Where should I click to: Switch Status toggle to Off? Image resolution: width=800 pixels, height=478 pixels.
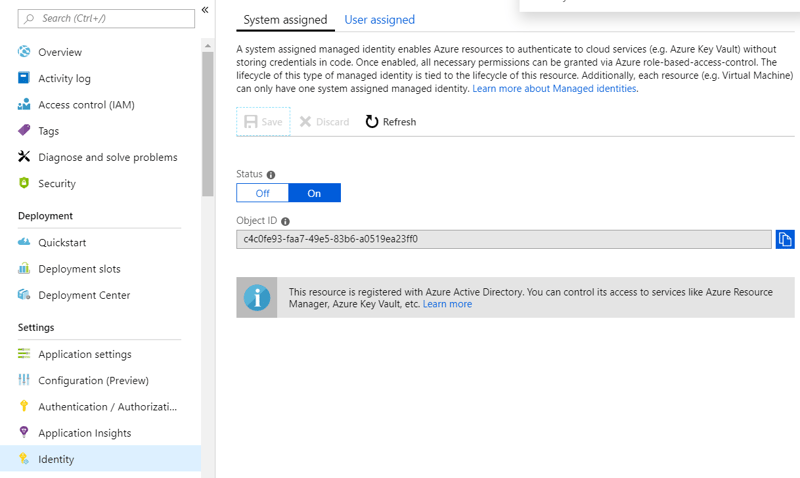[x=262, y=193]
